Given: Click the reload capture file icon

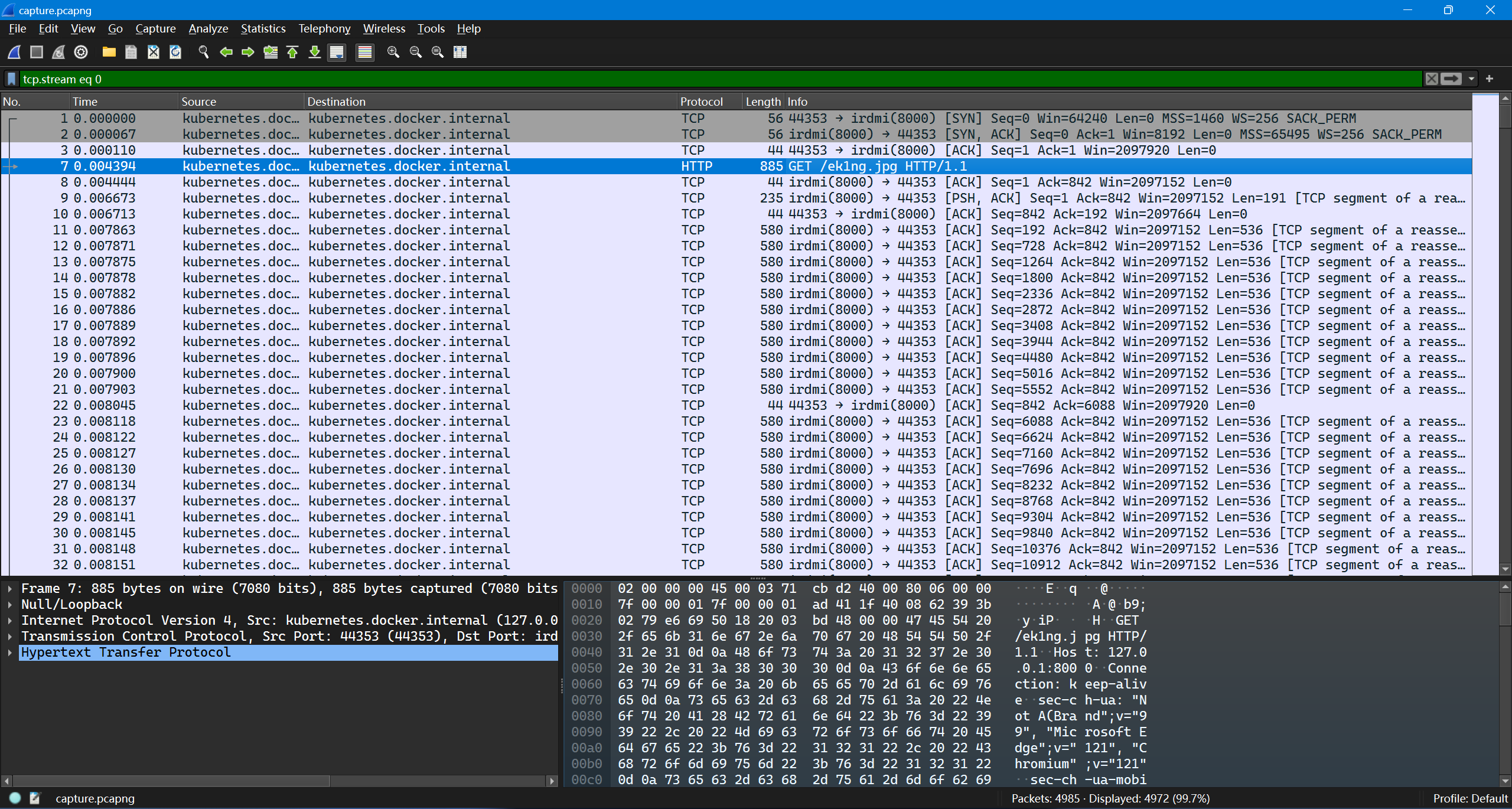Looking at the screenshot, I should [175, 52].
